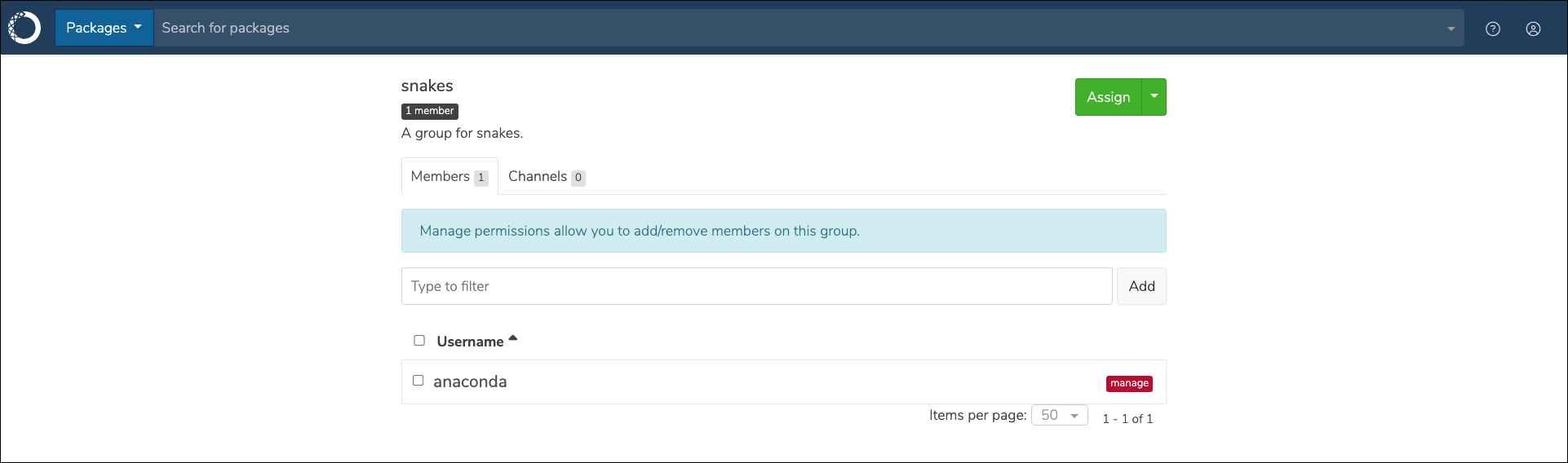Click the green Assign button
This screenshot has width=1568, height=463.
[x=1108, y=97]
